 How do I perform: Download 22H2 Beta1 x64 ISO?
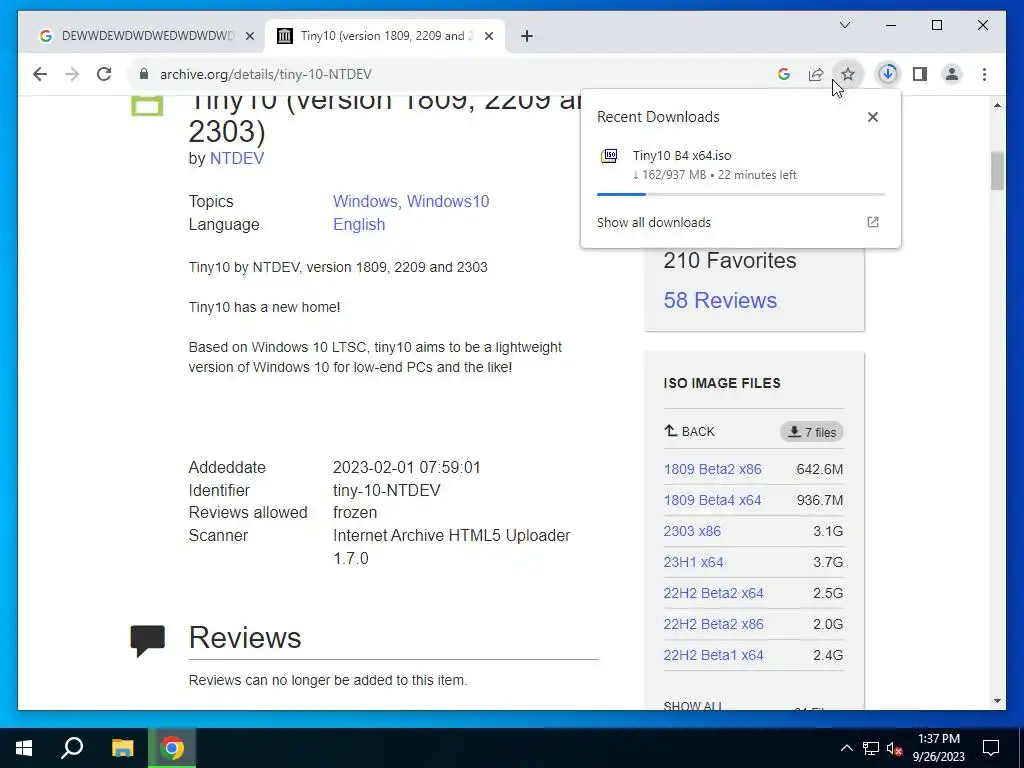click(x=713, y=655)
